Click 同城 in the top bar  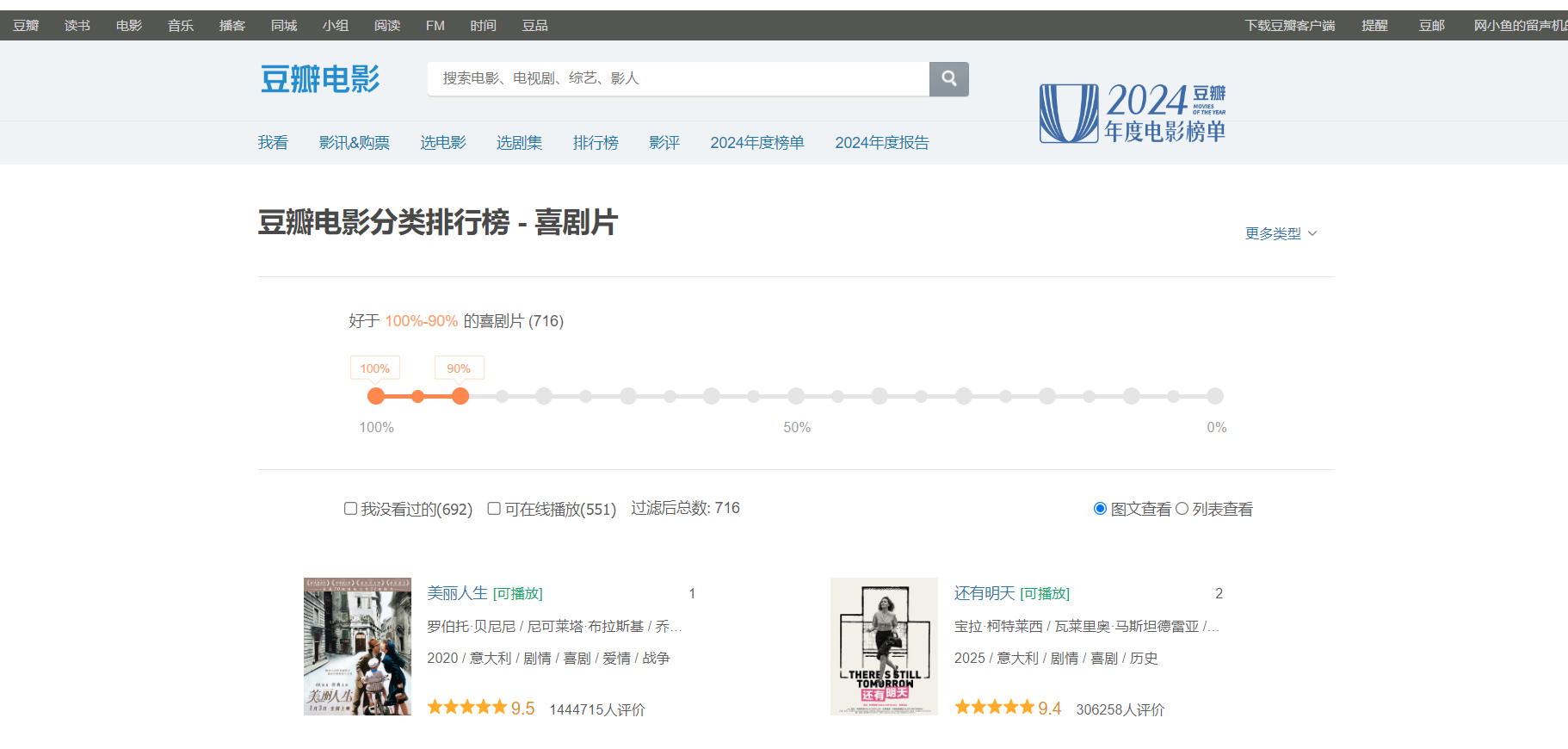click(x=284, y=26)
